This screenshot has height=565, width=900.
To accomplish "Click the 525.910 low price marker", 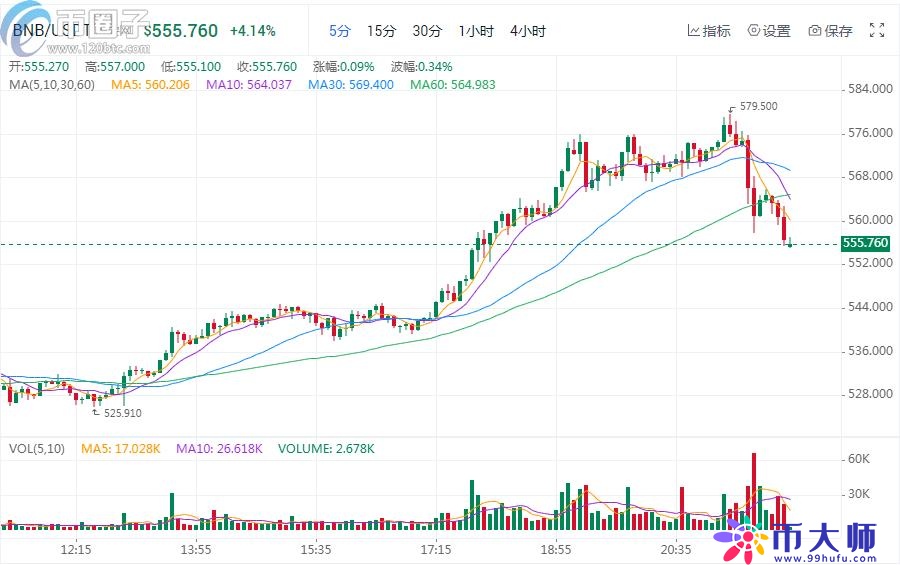I will [x=122, y=412].
